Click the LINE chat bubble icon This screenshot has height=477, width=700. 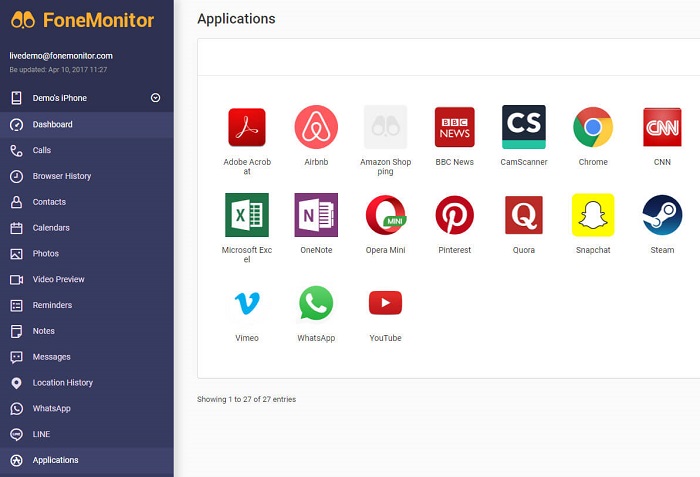(17, 435)
